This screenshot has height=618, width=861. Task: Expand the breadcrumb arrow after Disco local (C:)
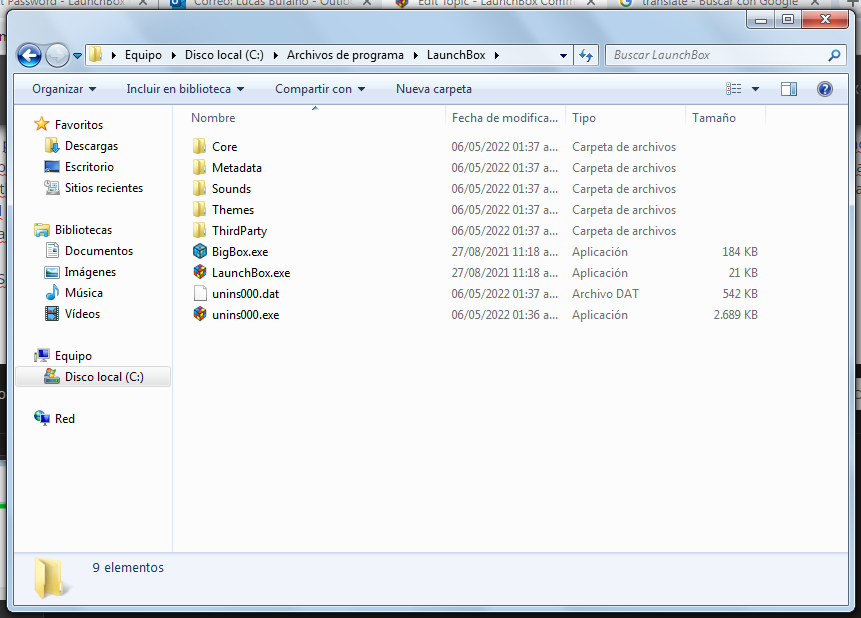(x=275, y=55)
